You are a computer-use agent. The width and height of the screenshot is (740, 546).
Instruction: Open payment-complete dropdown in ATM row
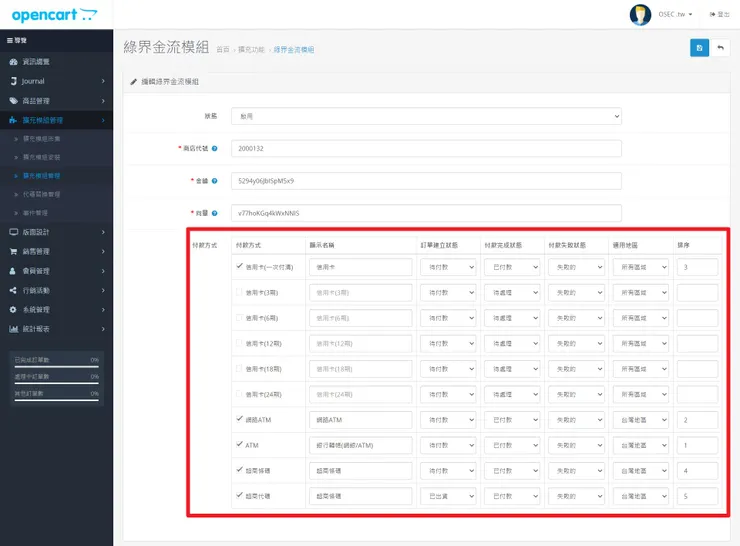pyautogui.click(x=512, y=445)
